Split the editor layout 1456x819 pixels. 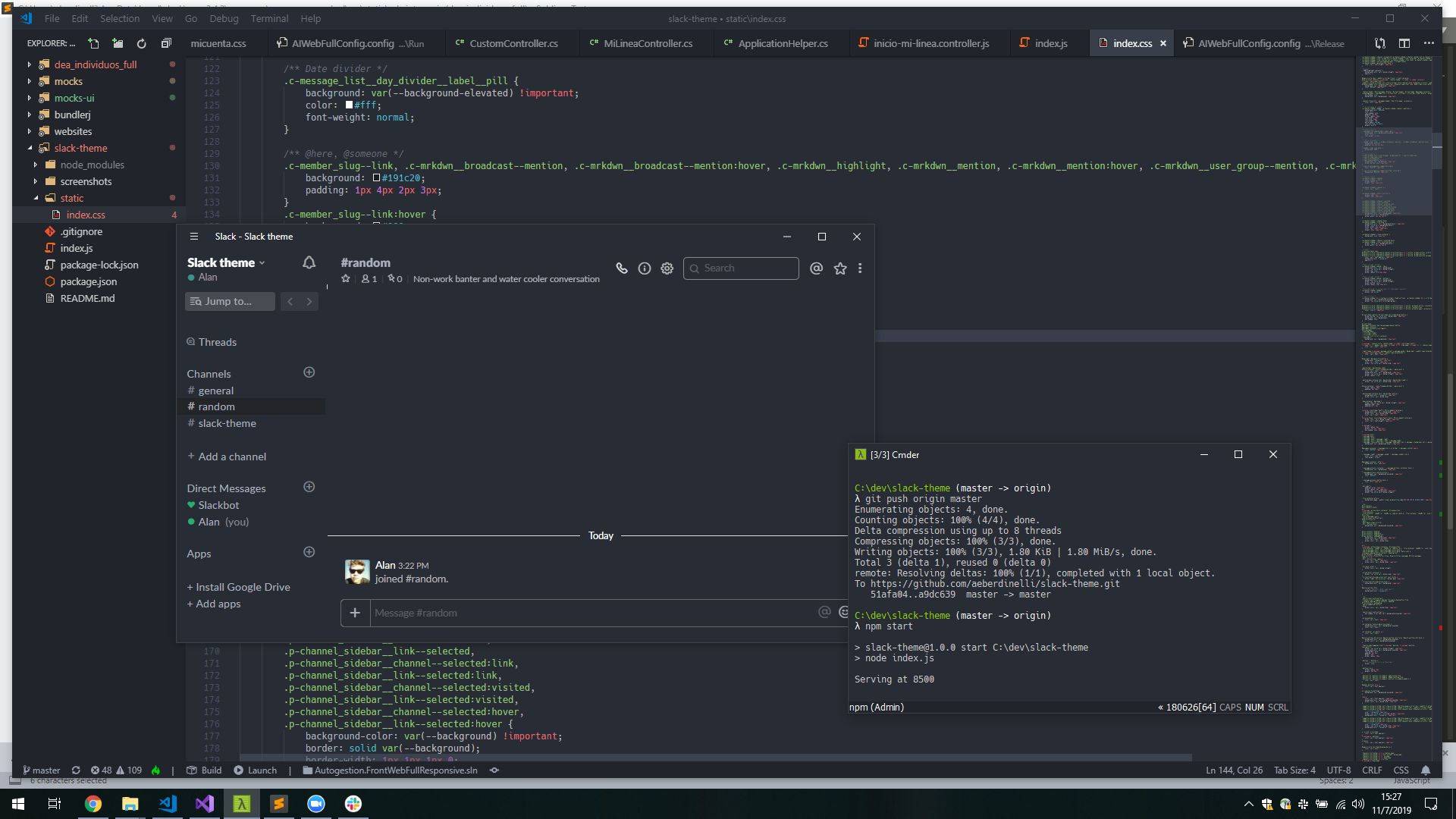pyautogui.click(x=1404, y=43)
